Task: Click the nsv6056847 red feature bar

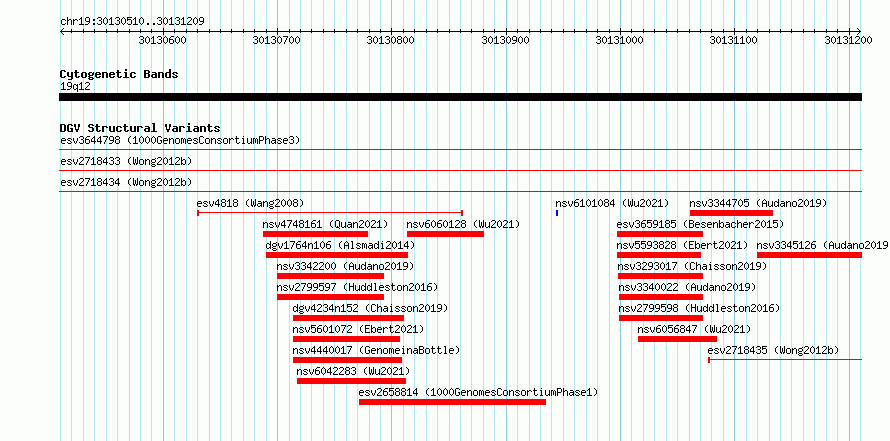Action: 677,339
